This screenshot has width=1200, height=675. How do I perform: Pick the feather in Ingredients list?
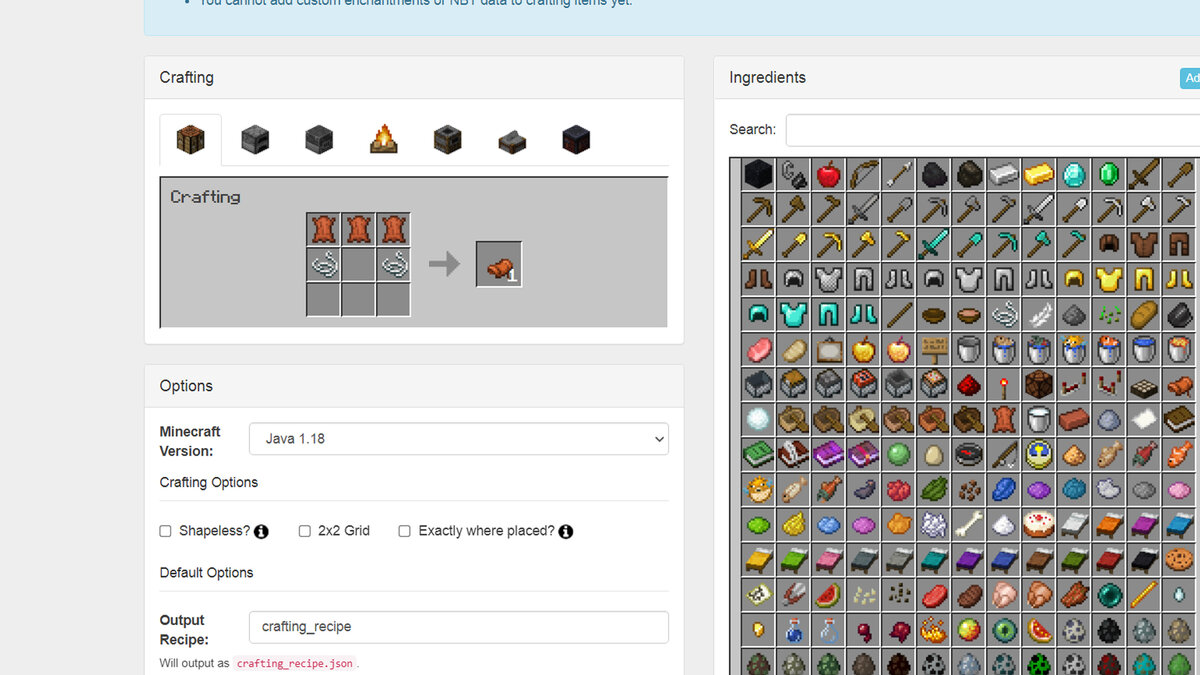click(x=1039, y=314)
